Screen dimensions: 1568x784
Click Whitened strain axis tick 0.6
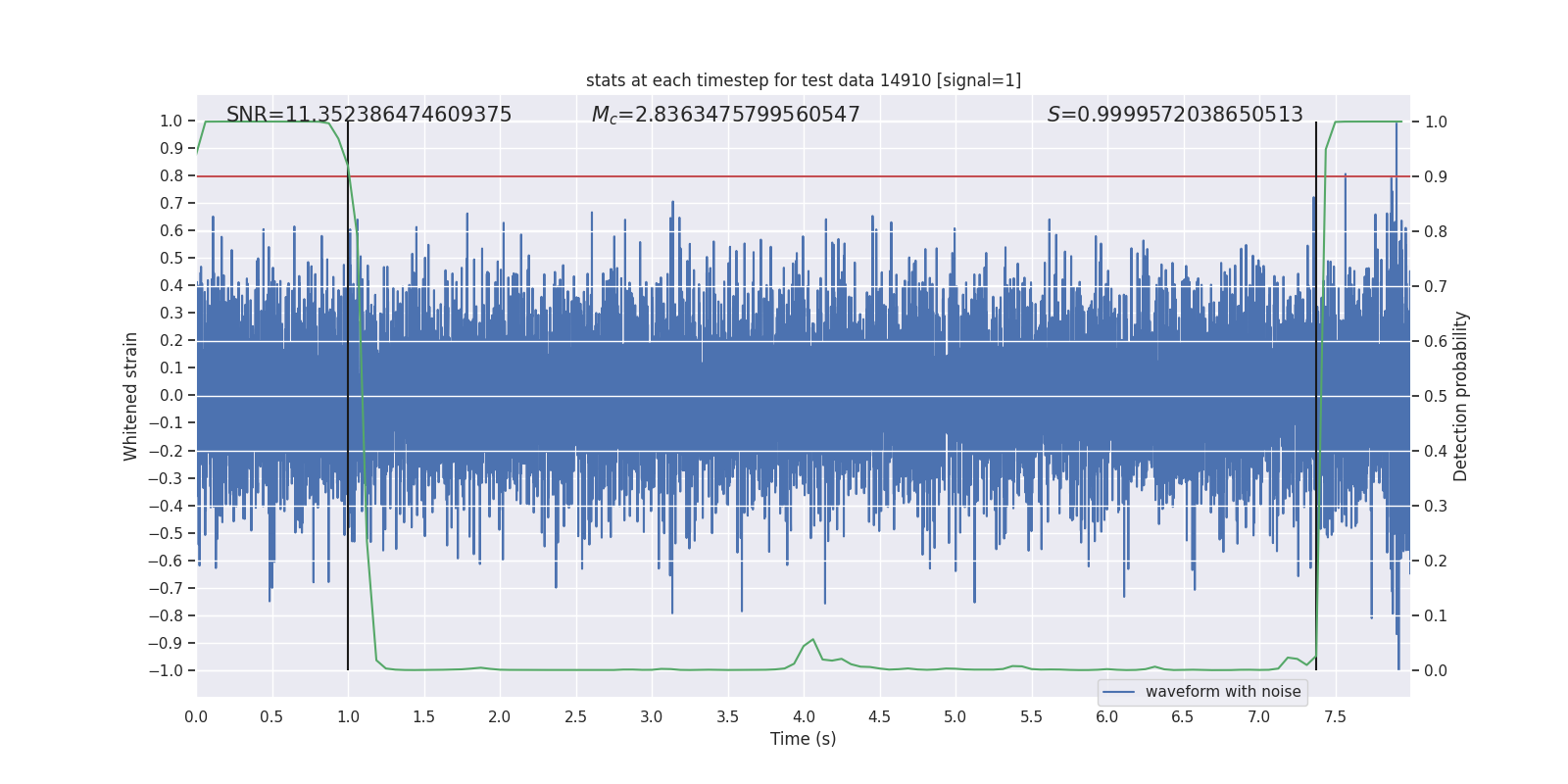pyautogui.click(x=171, y=231)
